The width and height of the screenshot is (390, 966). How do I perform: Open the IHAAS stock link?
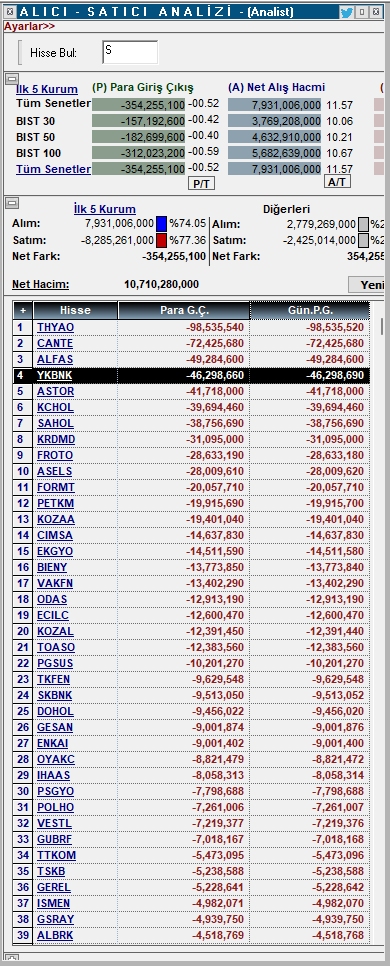point(54,776)
